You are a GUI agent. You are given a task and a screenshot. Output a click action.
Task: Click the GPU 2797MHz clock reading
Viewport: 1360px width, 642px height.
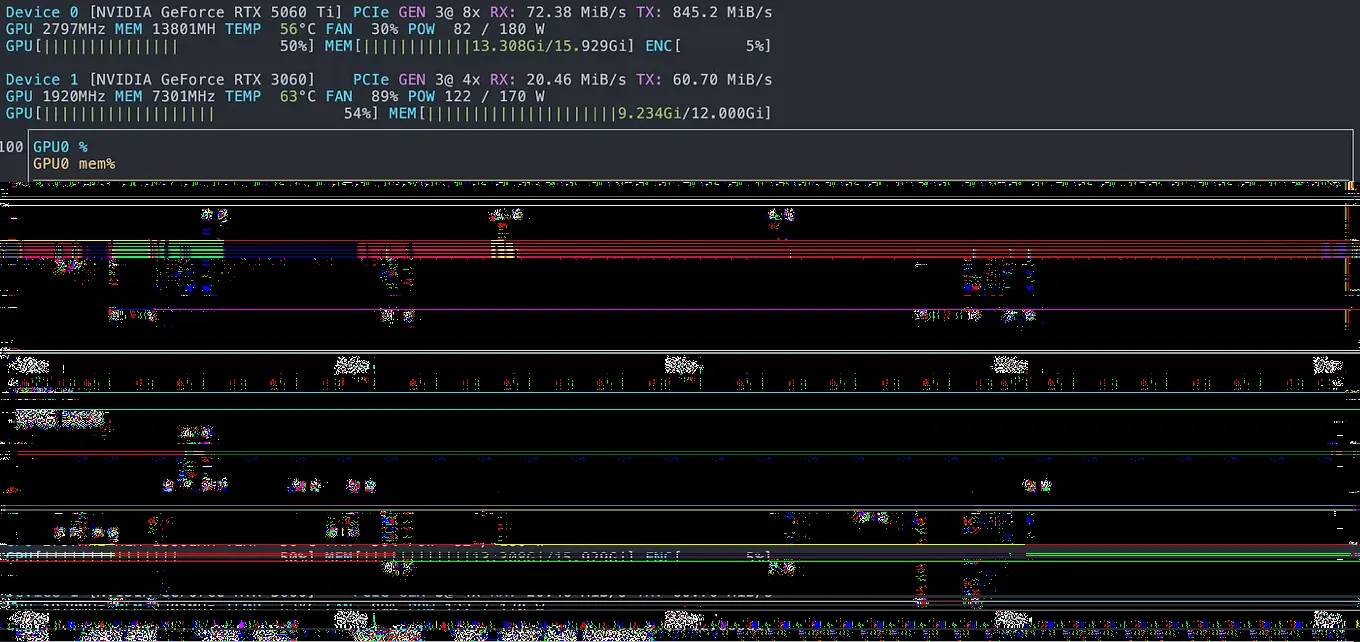(56, 29)
